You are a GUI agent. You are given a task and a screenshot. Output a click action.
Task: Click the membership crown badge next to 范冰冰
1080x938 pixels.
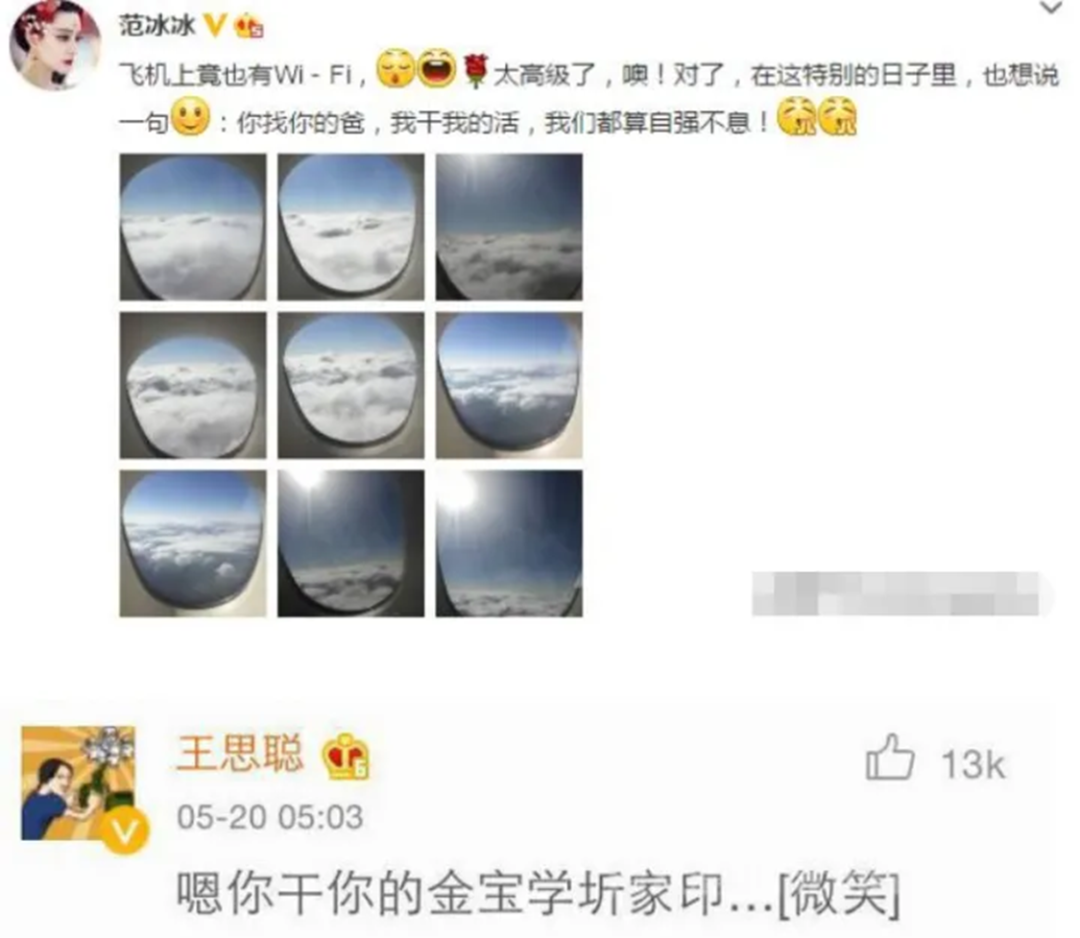(x=249, y=27)
